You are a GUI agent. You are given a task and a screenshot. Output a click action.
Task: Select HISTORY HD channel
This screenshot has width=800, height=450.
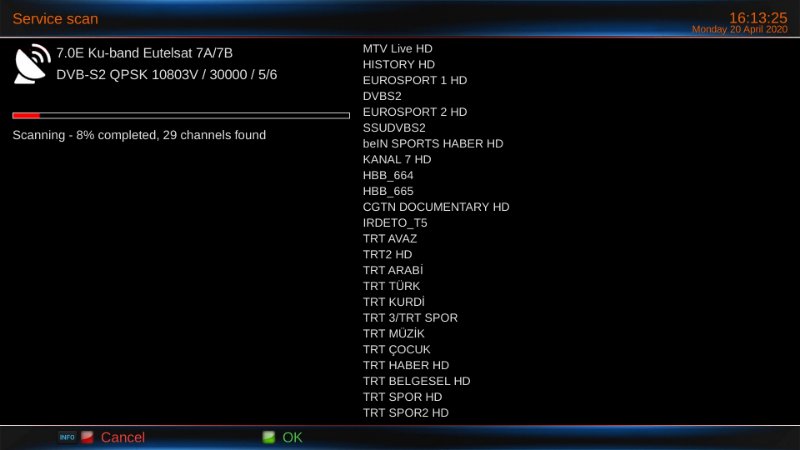(399, 64)
